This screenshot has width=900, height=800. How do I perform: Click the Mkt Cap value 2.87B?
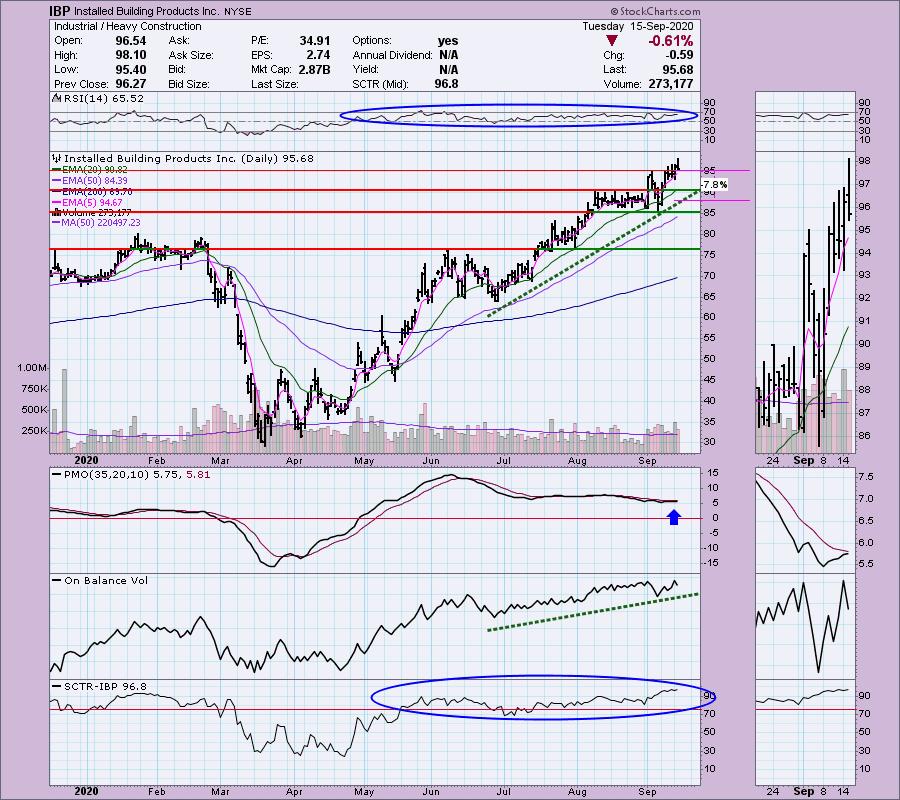pos(314,69)
